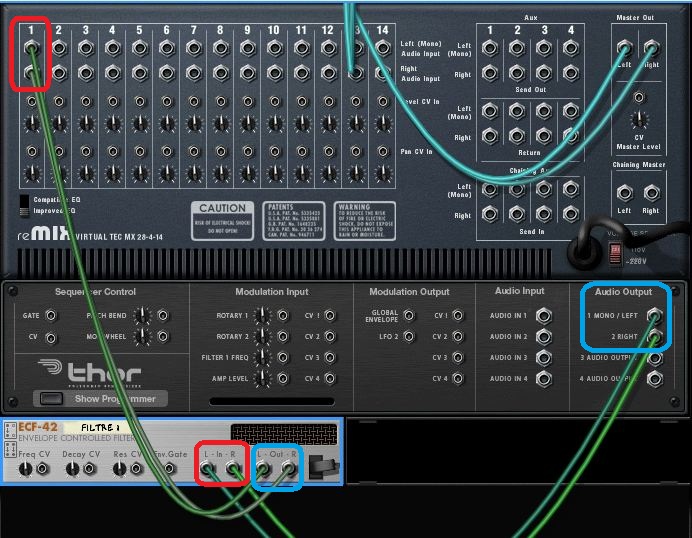Screen dimensions: 692x538
Task: Adjust ECF-42 Decay CV trim knob
Action: 73,469
